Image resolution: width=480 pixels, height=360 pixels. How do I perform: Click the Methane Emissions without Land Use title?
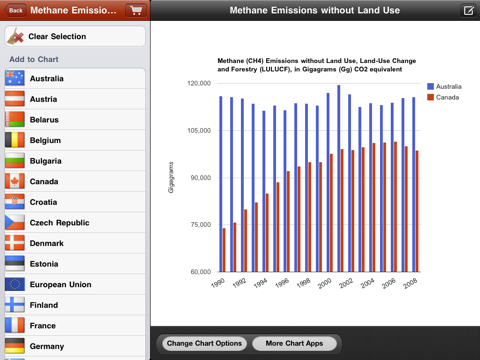[315, 10]
